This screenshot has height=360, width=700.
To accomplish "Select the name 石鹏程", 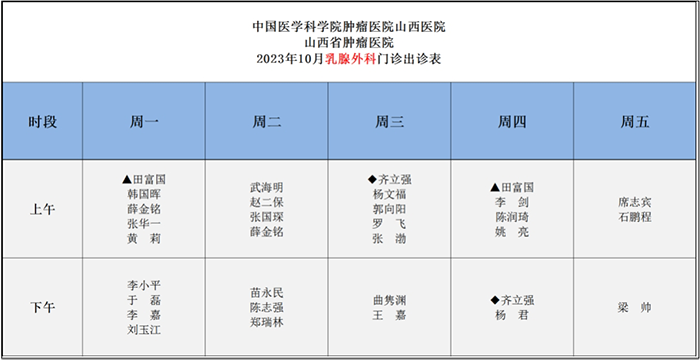I will tap(635, 217).
